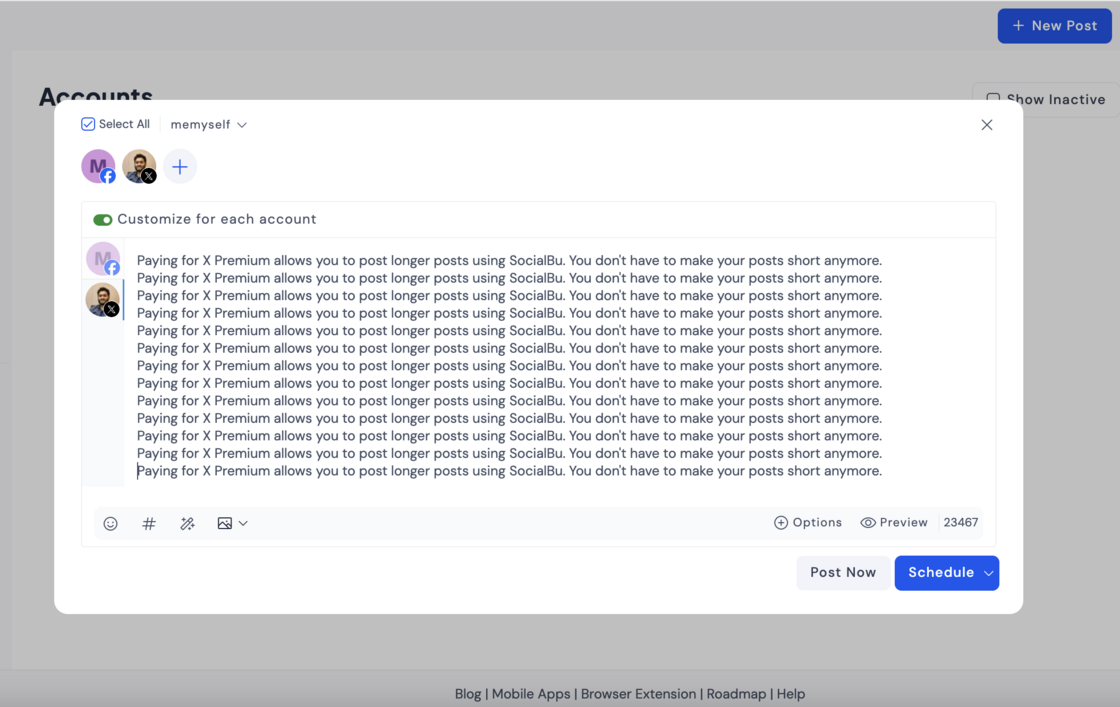Disable Customize for each account switch
This screenshot has height=707, width=1120.
[x=103, y=220]
